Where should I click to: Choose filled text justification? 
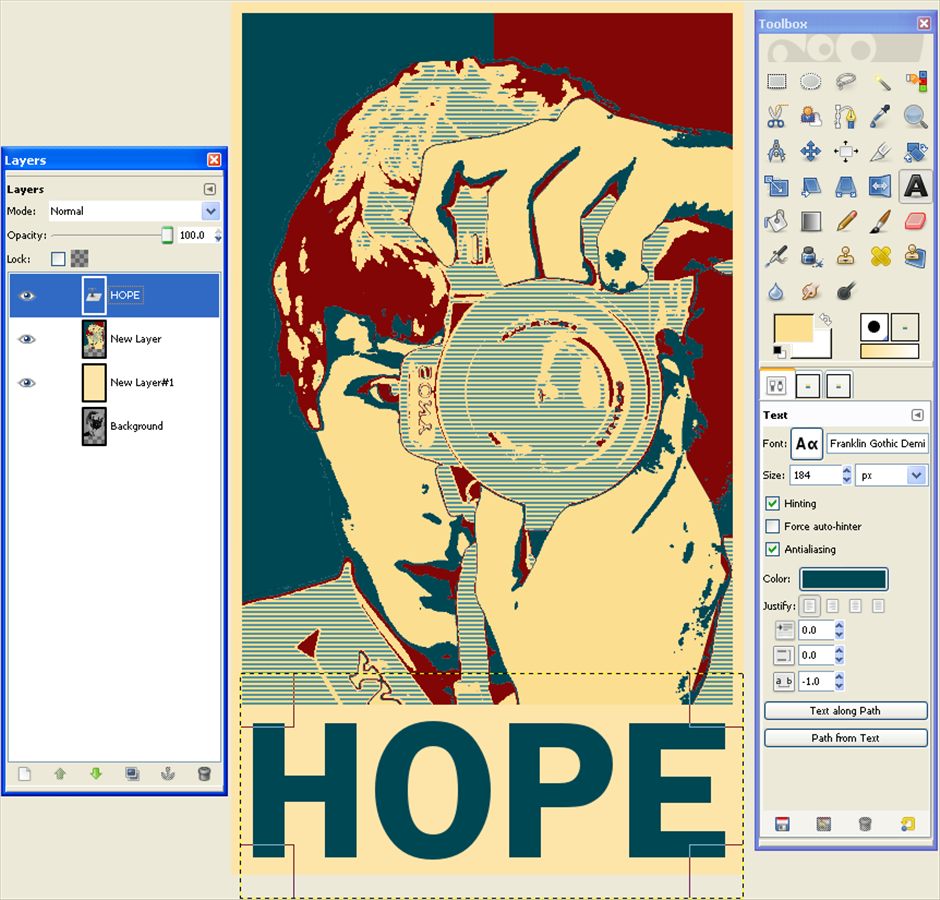point(878,606)
